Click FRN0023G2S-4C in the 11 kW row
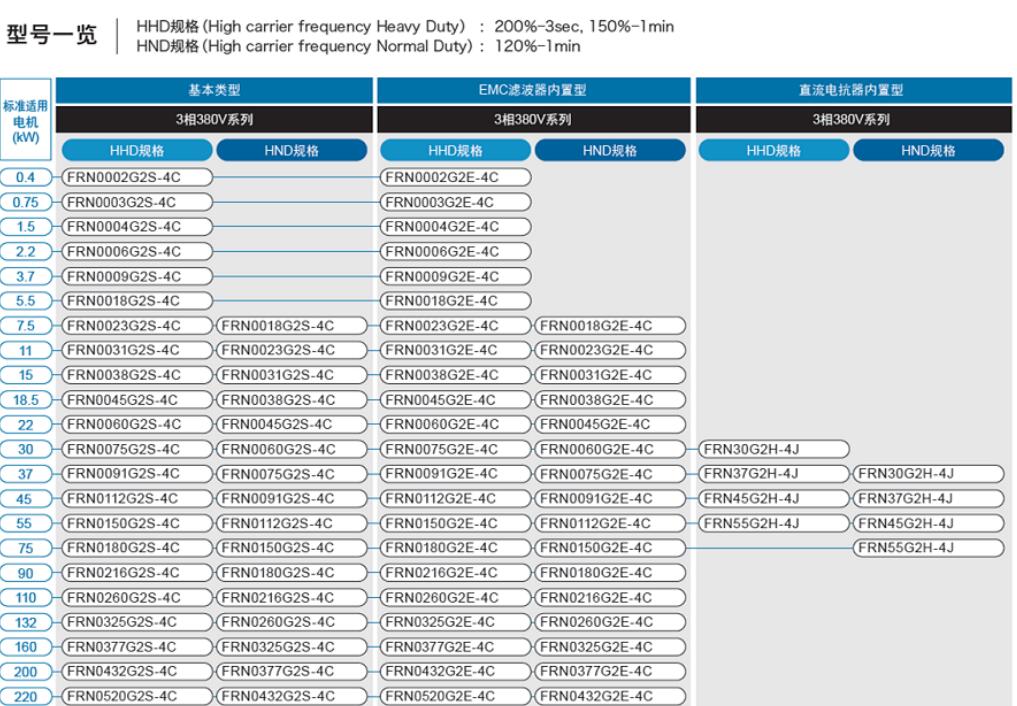The image size is (1017, 706). [x=291, y=350]
